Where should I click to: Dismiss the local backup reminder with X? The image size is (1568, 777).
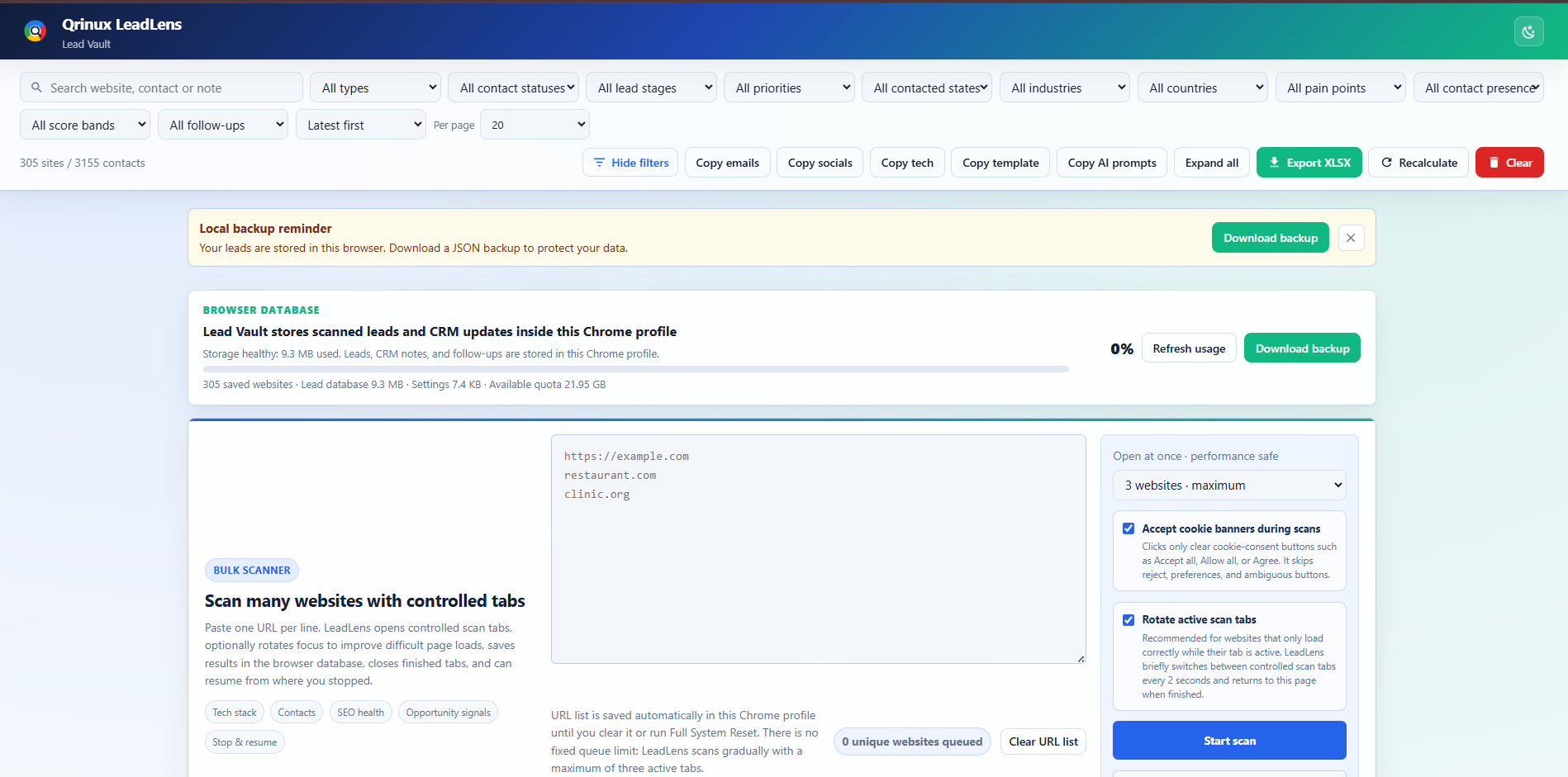coord(1351,238)
